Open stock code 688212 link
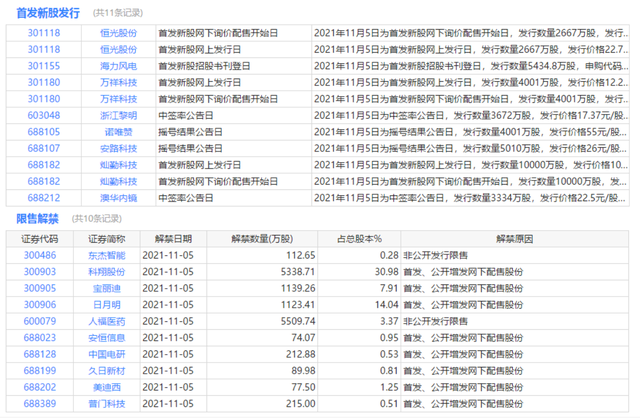 [44, 198]
